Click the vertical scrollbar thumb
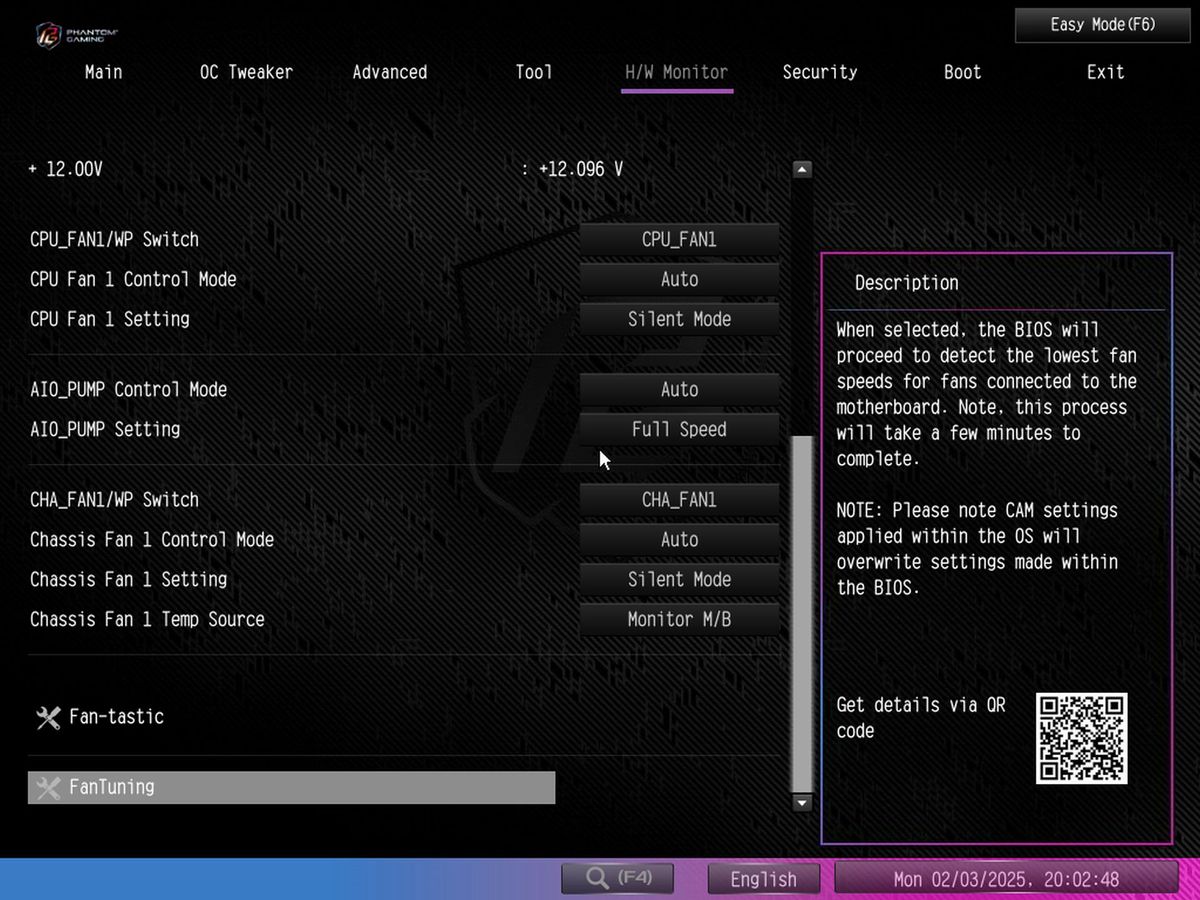 click(x=802, y=614)
